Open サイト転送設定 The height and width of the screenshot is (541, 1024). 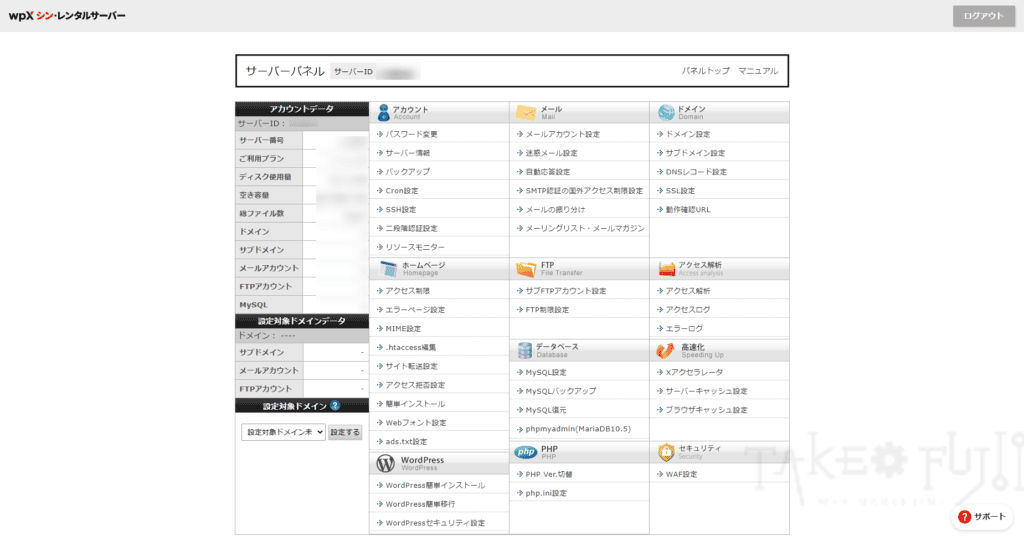[x=411, y=367]
